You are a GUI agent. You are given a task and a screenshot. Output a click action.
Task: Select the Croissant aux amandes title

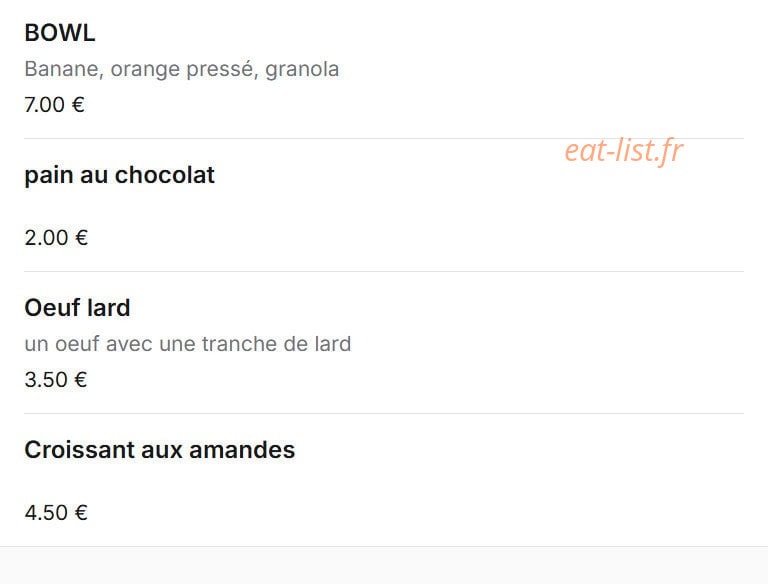click(x=160, y=450)
